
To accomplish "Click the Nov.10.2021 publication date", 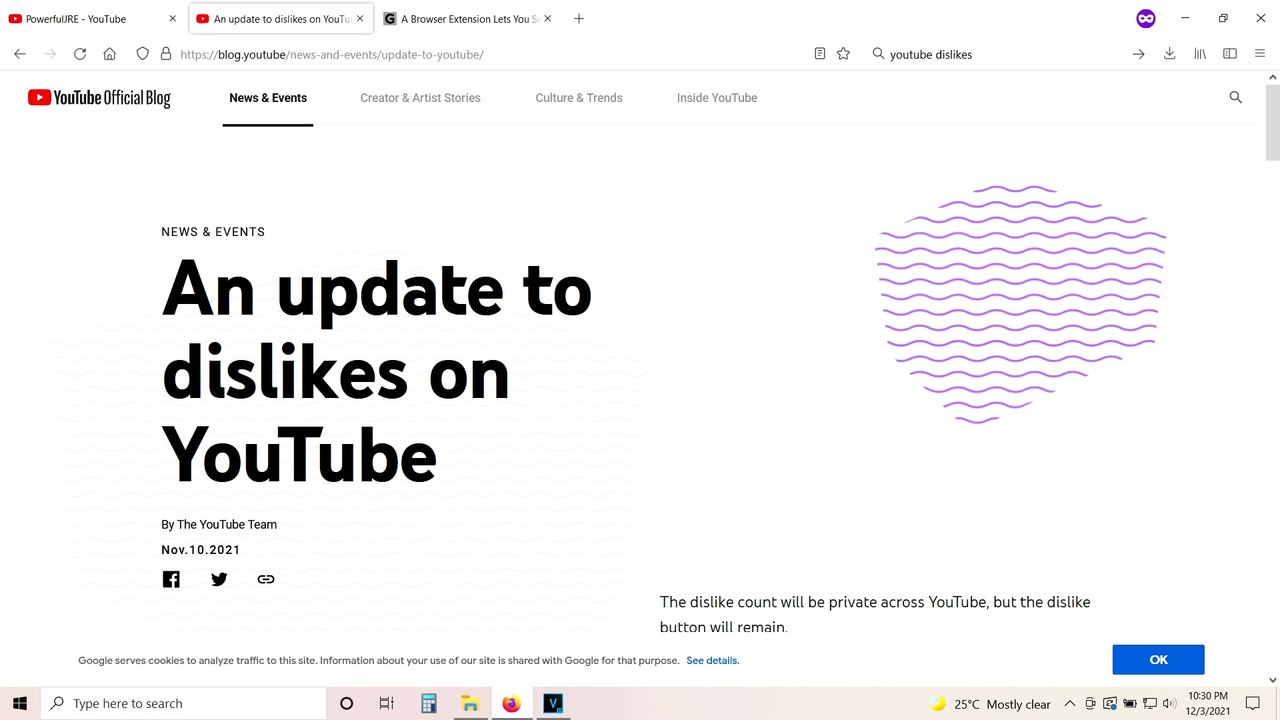I will click(201, 550).
